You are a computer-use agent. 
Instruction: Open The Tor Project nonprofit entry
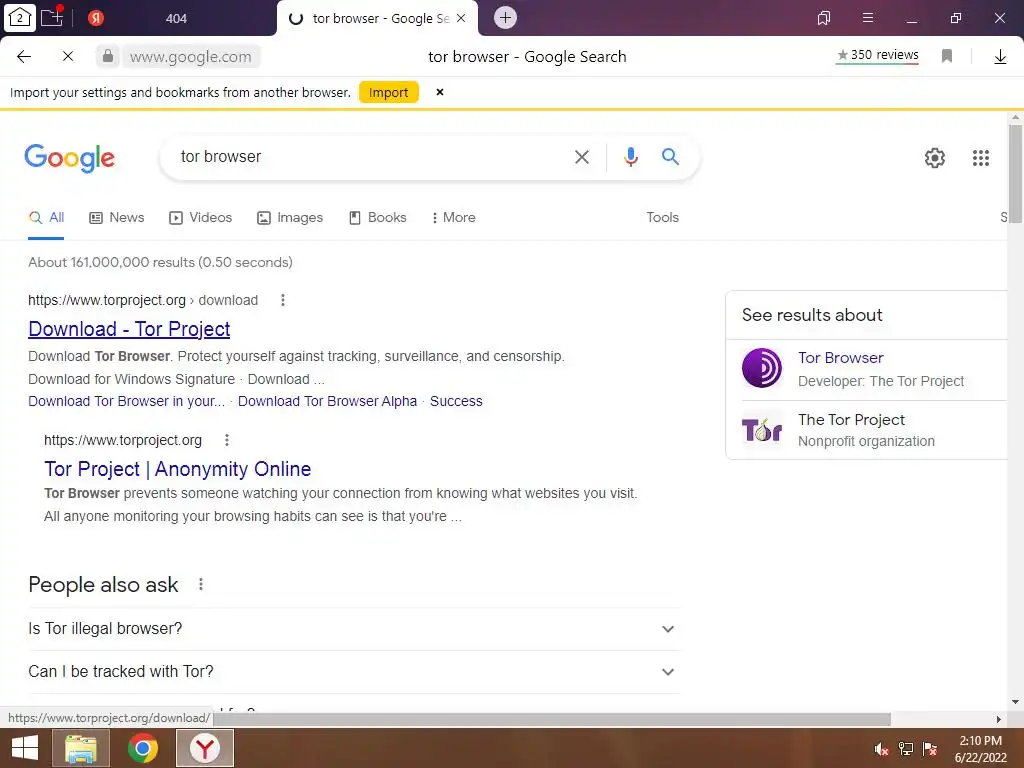pyautogui.click(x=852, y=420)
